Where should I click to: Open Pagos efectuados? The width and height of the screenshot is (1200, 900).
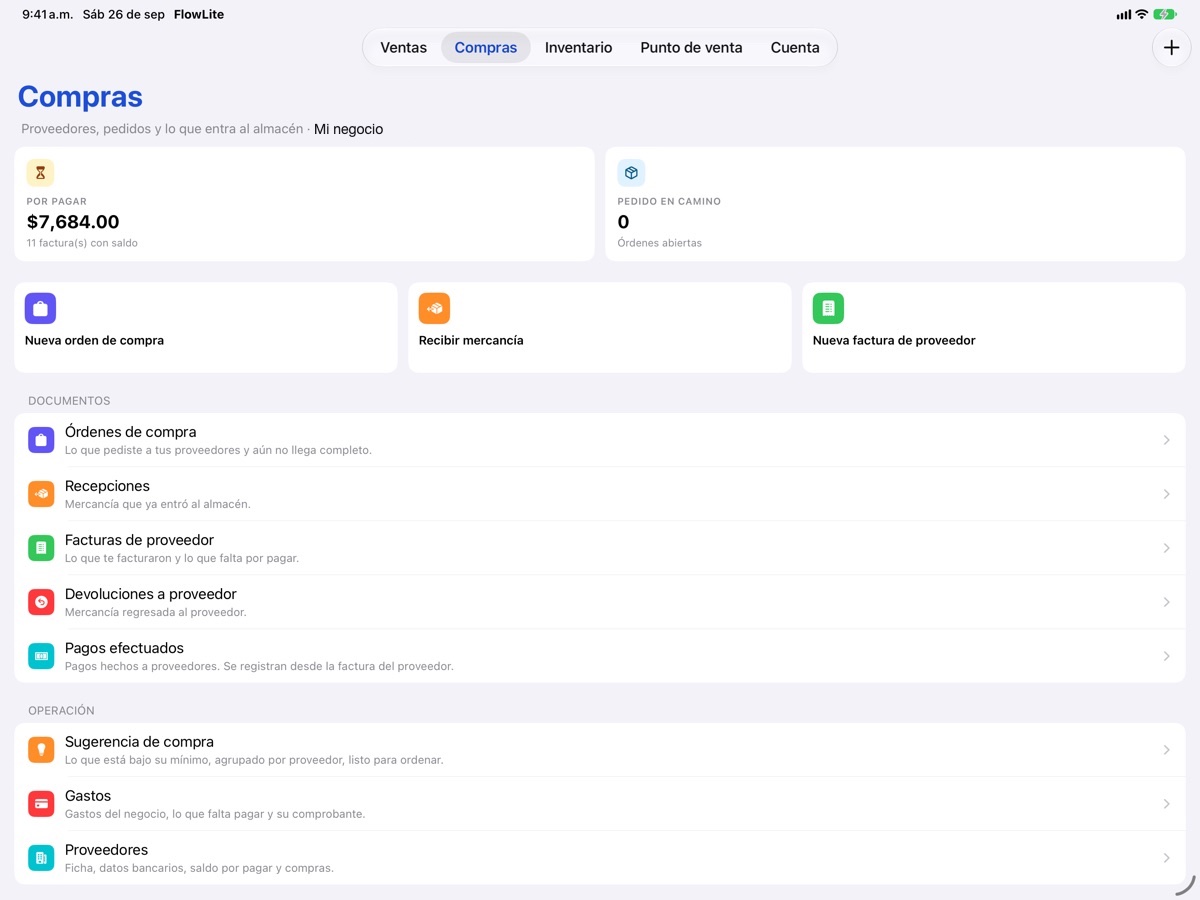600,656
